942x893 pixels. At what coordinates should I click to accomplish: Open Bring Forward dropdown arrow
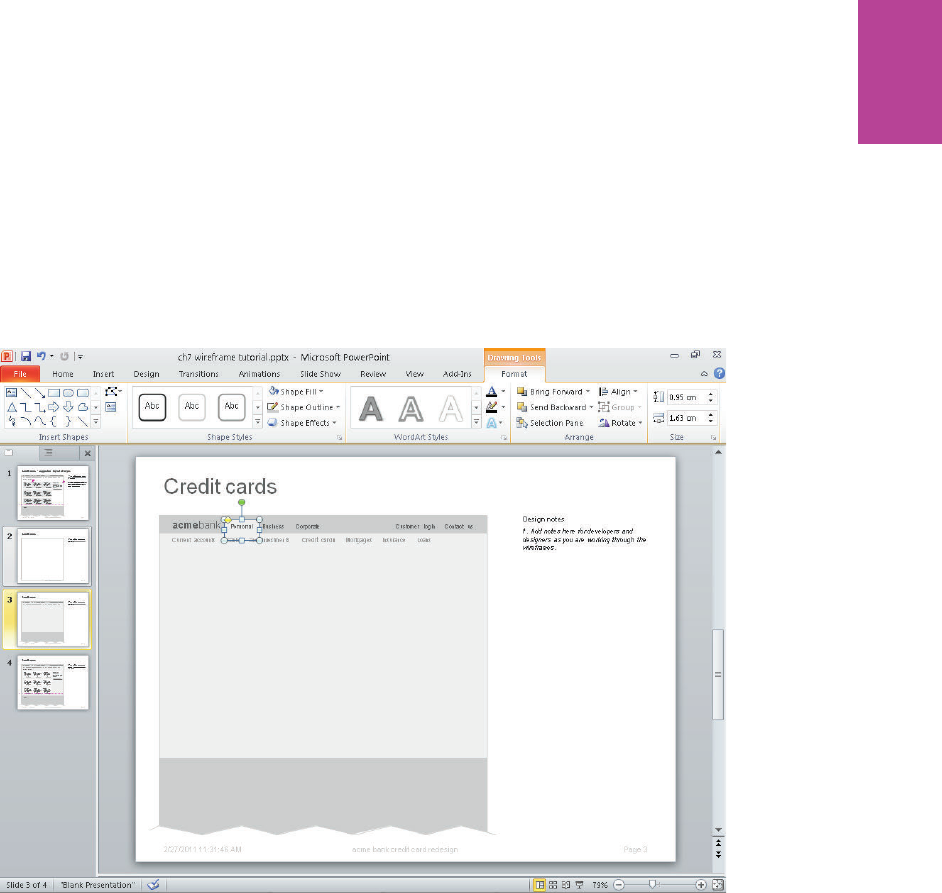coord(588,391)
